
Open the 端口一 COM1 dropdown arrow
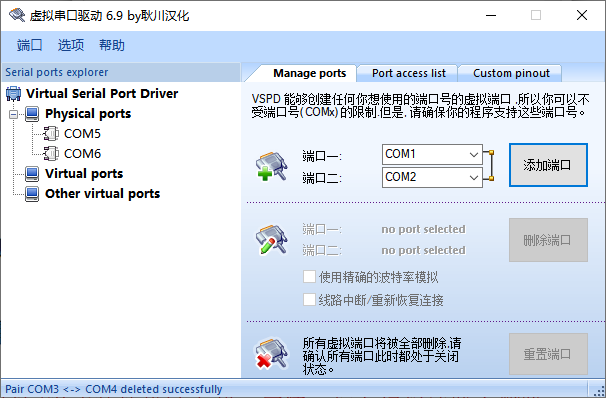474,155
